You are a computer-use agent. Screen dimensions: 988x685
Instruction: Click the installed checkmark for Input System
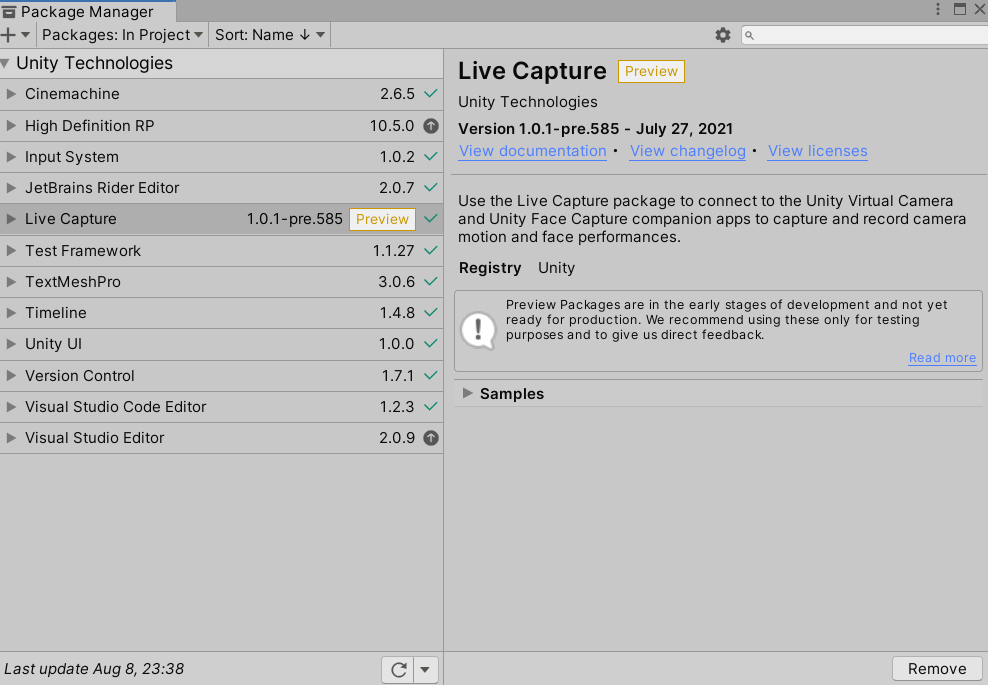431,156
